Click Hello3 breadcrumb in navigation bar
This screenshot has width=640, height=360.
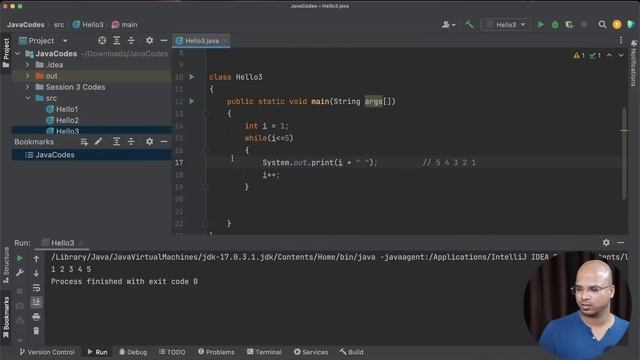(x=88, y=24)
